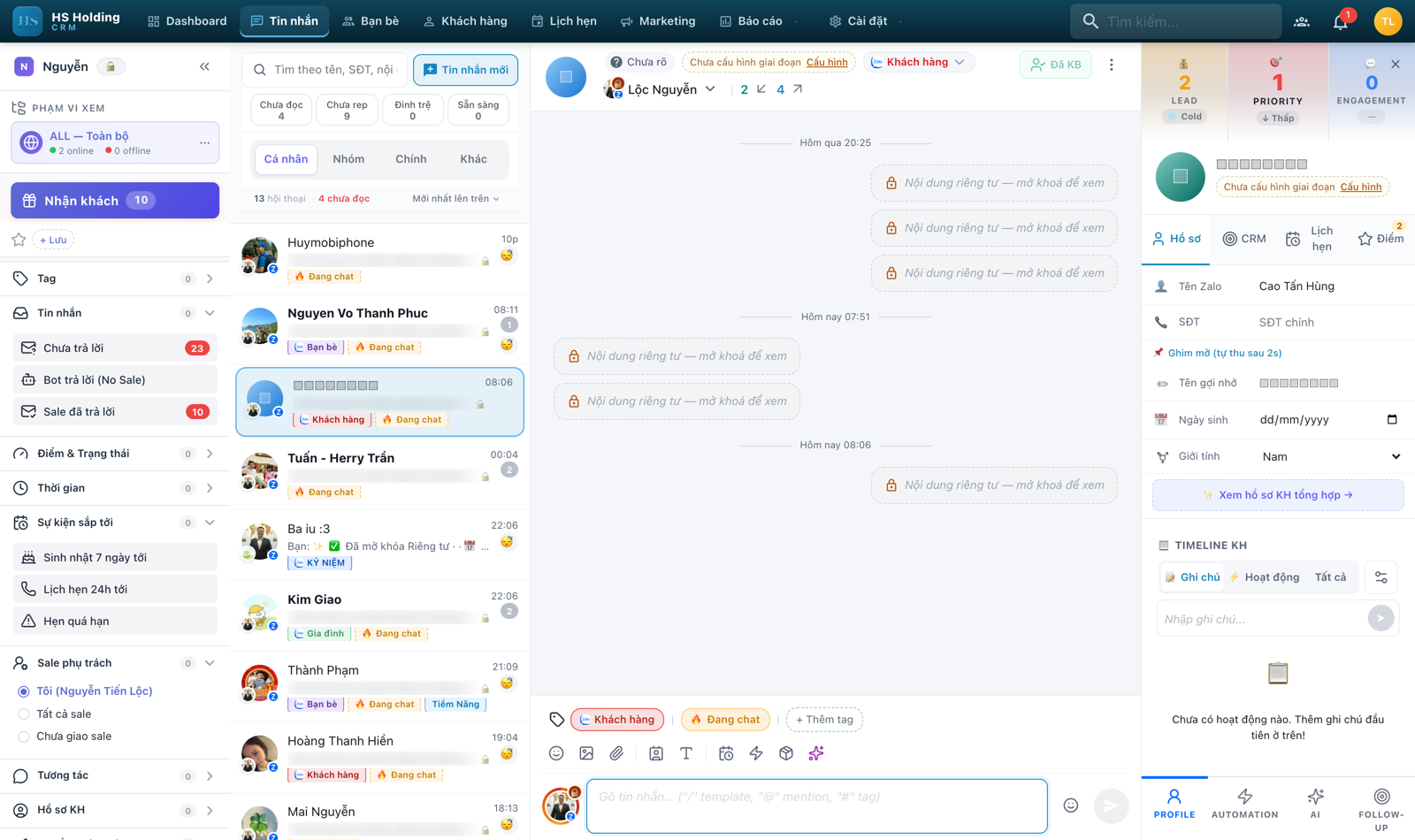Open the notifications bell icon

coord(1341,21)
